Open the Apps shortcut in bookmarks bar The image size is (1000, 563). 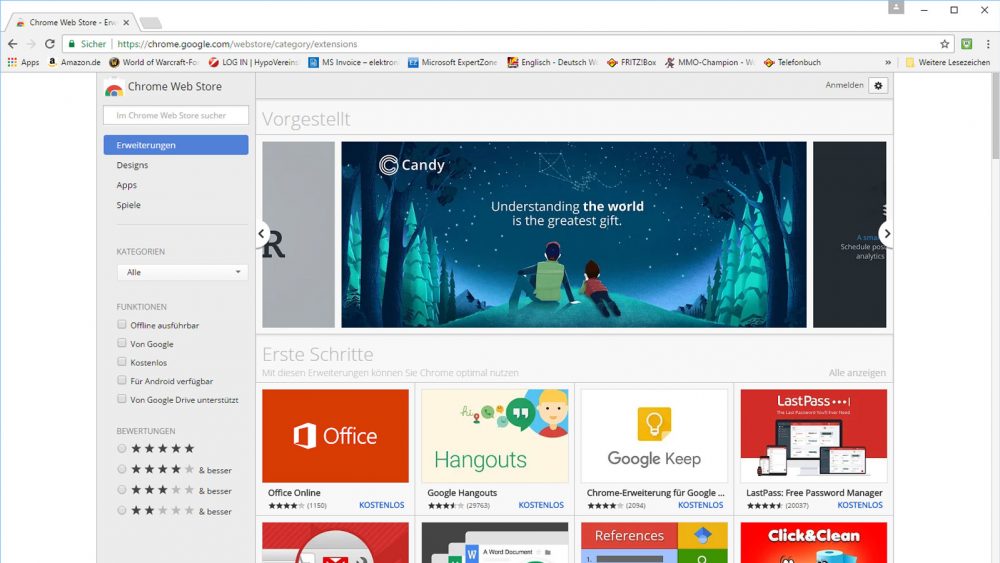[23, 62]
